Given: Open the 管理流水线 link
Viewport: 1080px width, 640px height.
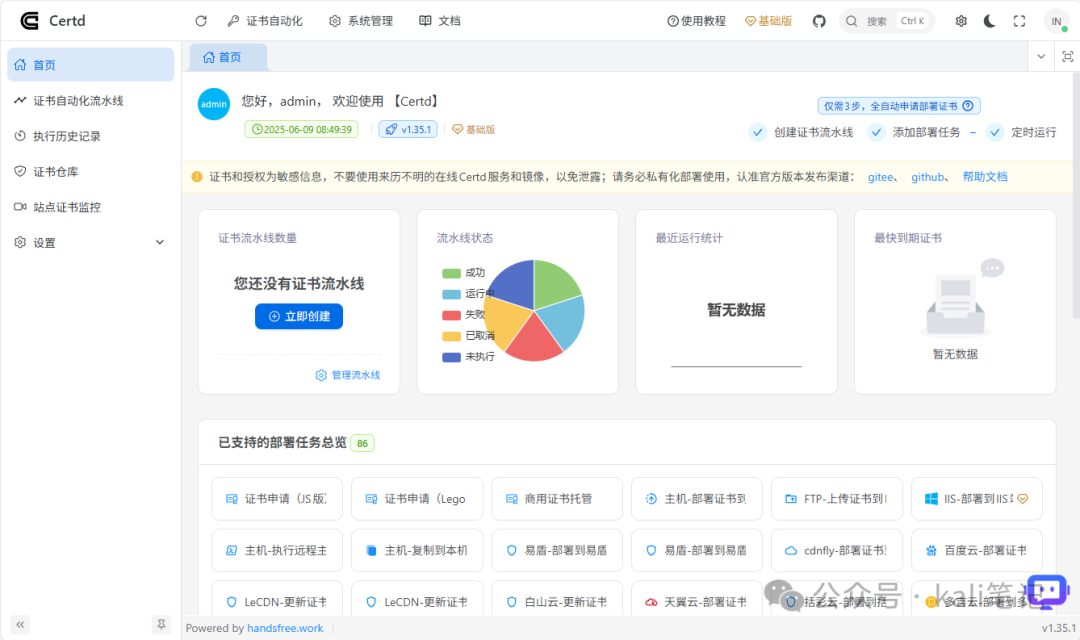Looking at the screenshot, I should pyautogui.click(x=348, y=375).
